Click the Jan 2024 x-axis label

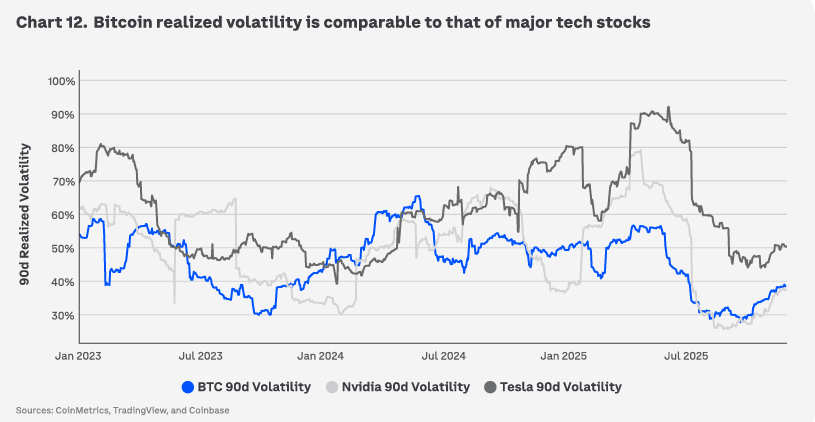tap(323, 355)
